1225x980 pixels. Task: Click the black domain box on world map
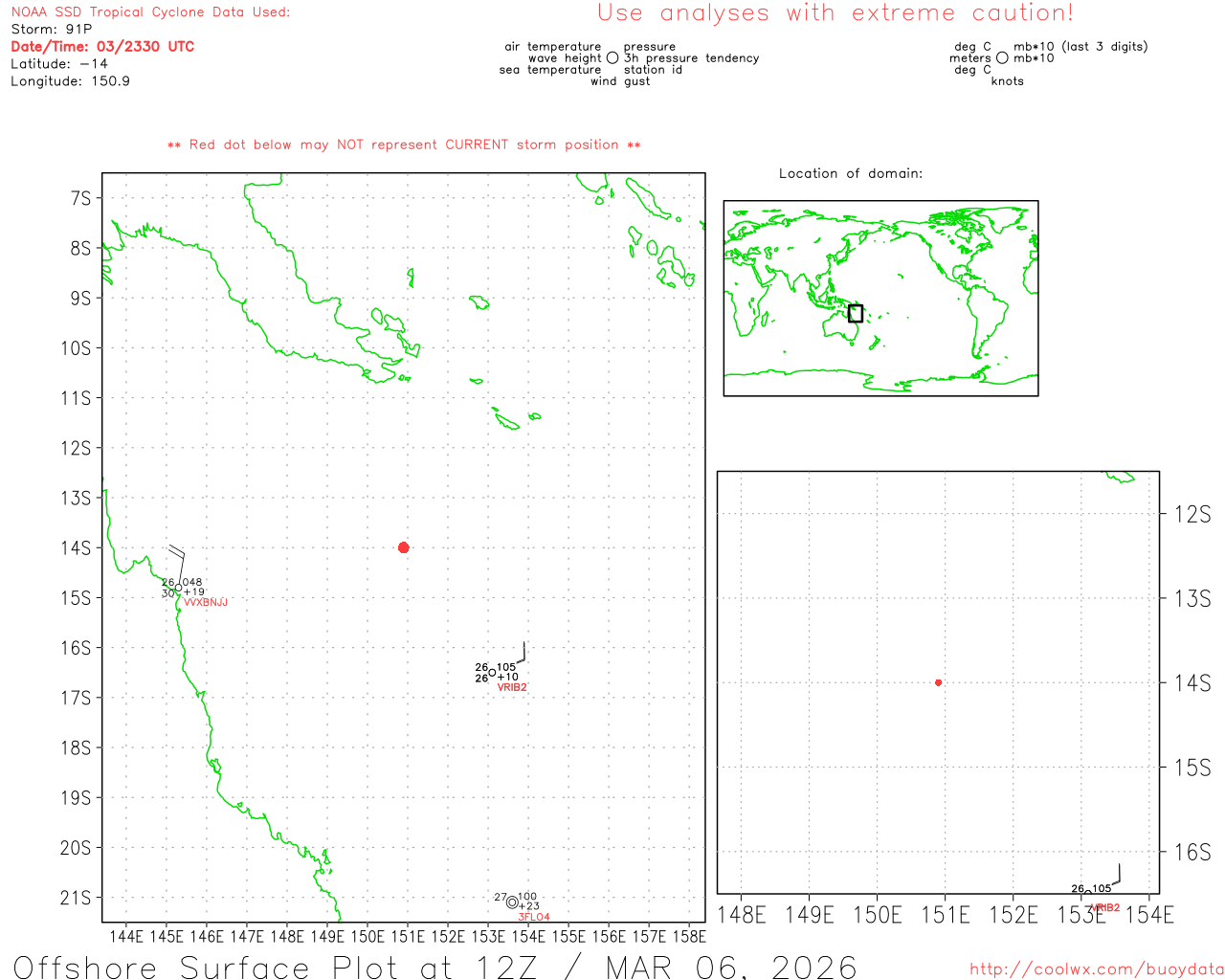coord(856,313)
